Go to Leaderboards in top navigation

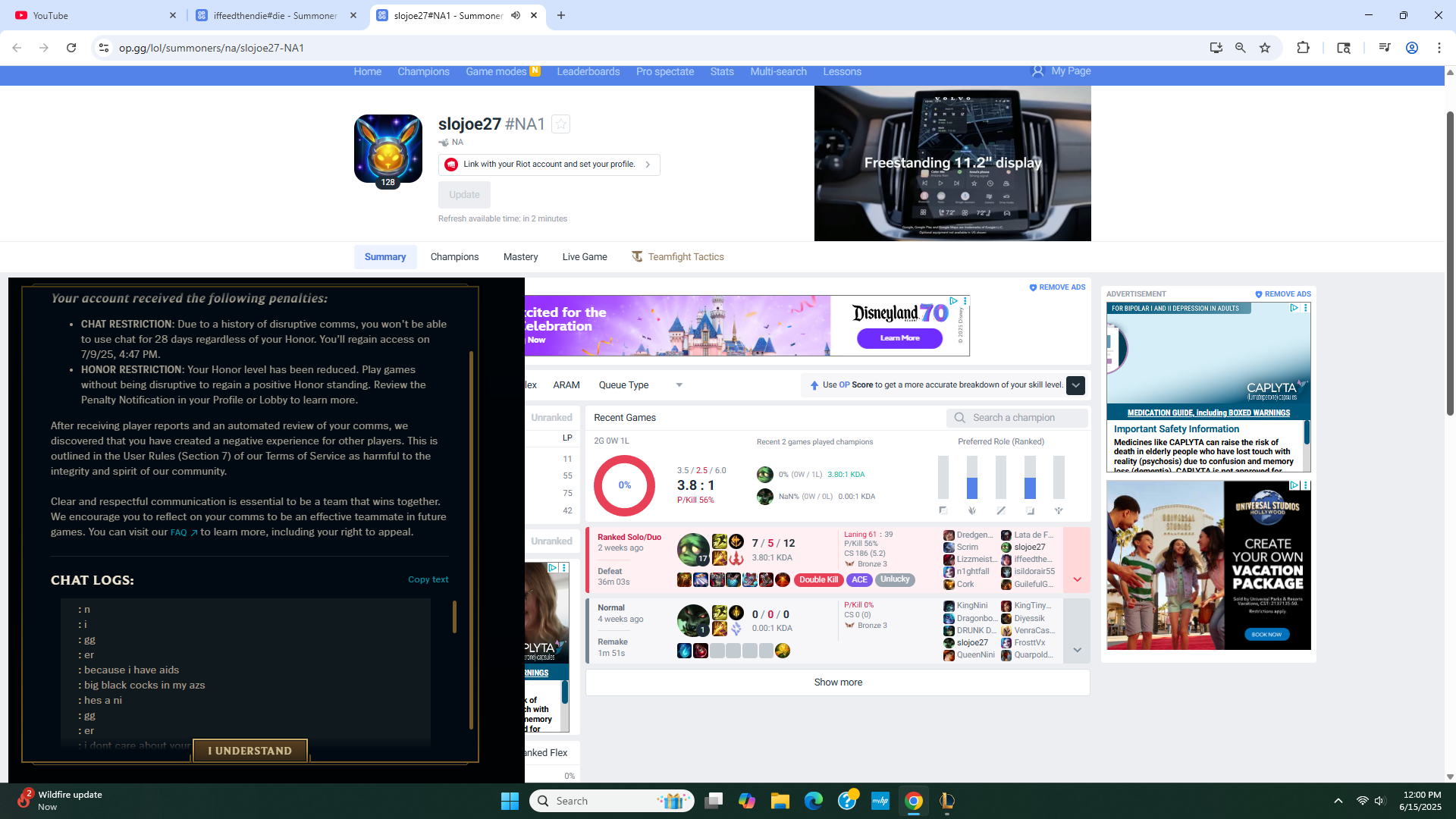588,71
